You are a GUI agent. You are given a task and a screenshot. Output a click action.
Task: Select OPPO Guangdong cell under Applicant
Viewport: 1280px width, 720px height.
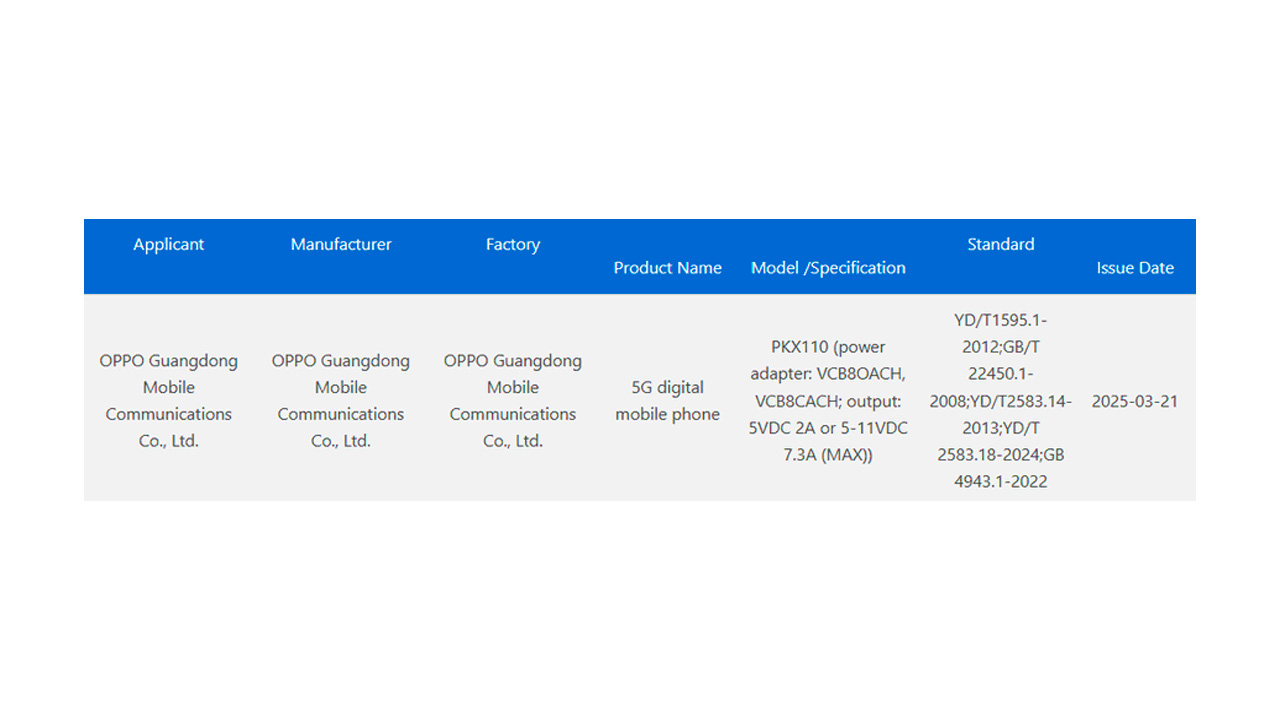click(169, 401)
